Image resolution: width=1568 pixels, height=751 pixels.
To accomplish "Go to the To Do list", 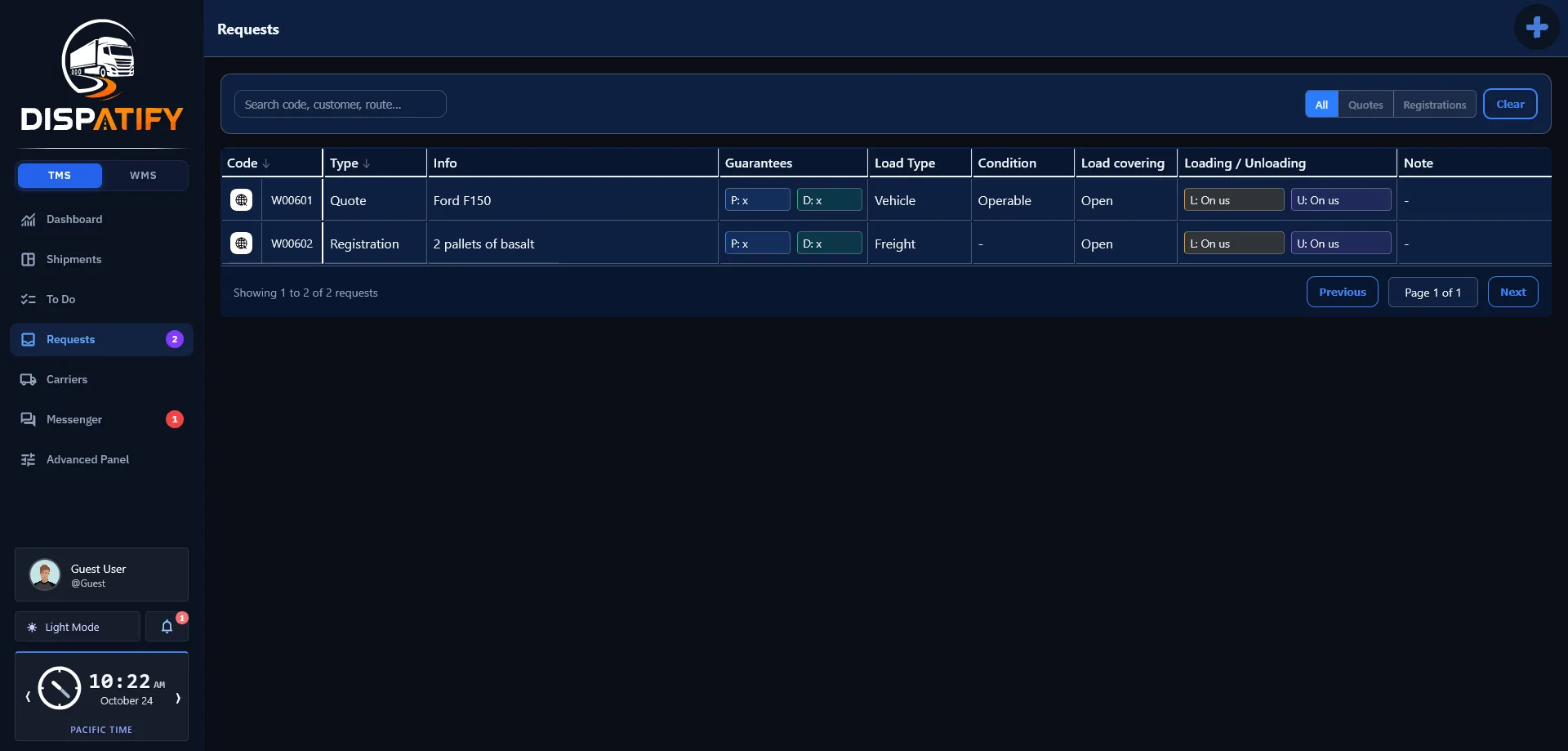I will (101, 299).
